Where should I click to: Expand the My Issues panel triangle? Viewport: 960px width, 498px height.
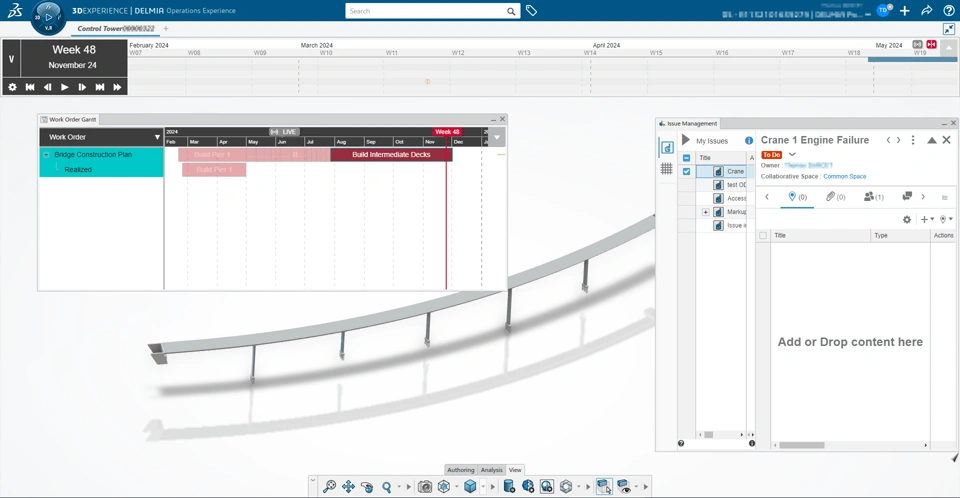point(686,140)
